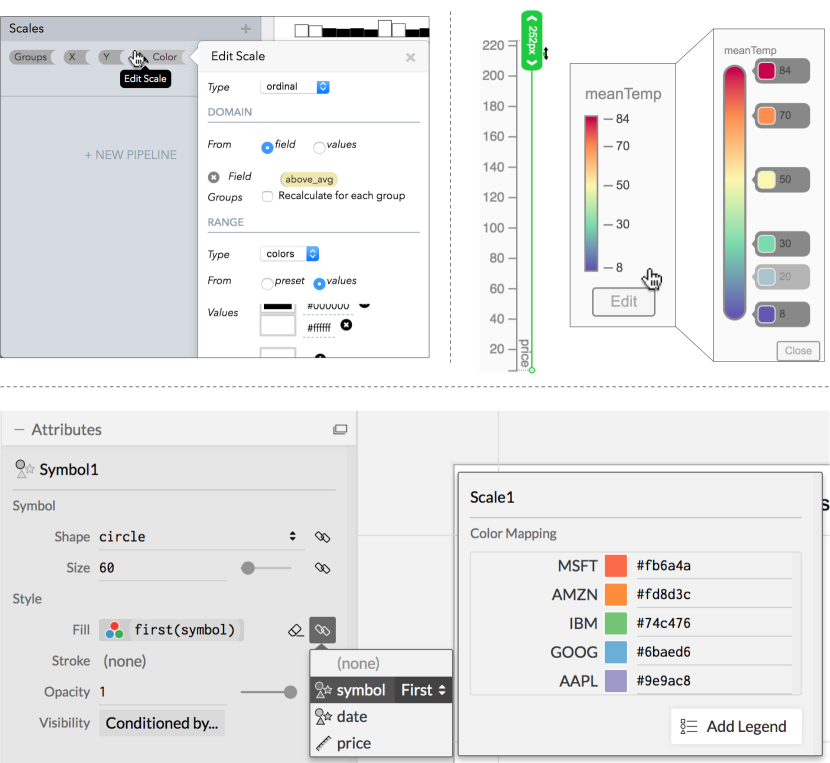This screenshot has height=763, width=830.
Task: Delete the #ffffff range color value
Action: [346, 325]
